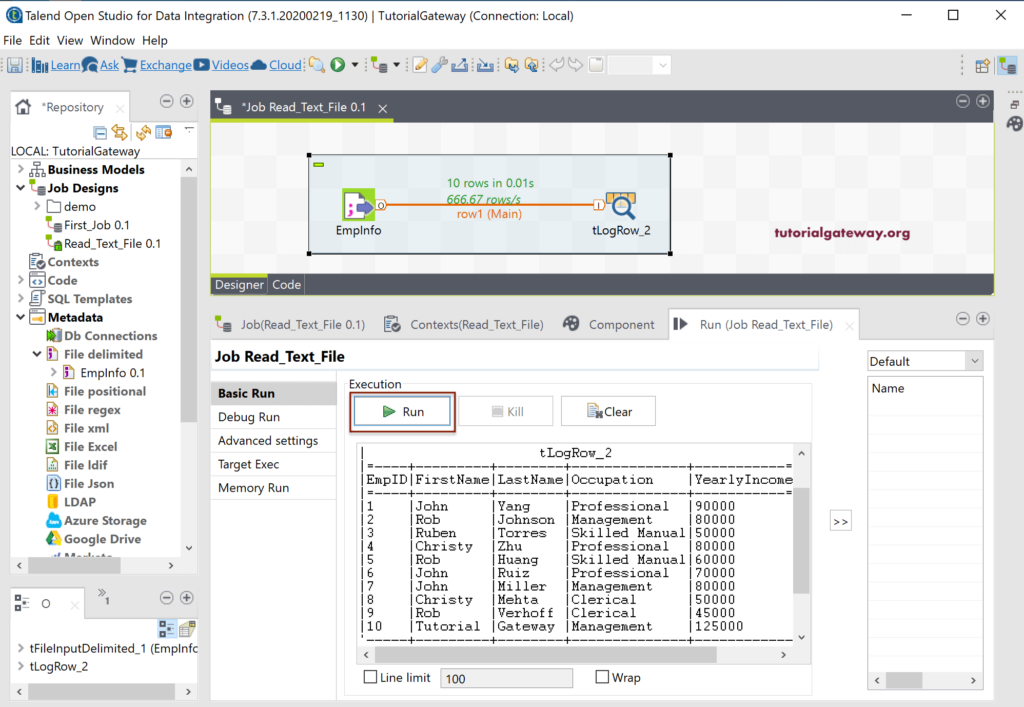1024x707 pixels.
Task: Click the Integration perspective icon at top right
Action: [1007, 65]
